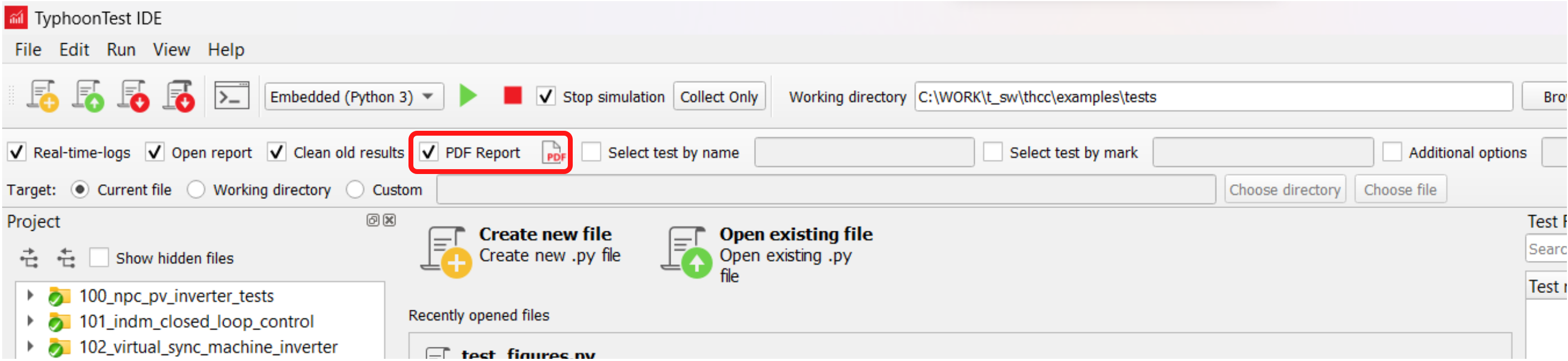
Task: Click the save all files icon
Action: (x=178, y=96)
